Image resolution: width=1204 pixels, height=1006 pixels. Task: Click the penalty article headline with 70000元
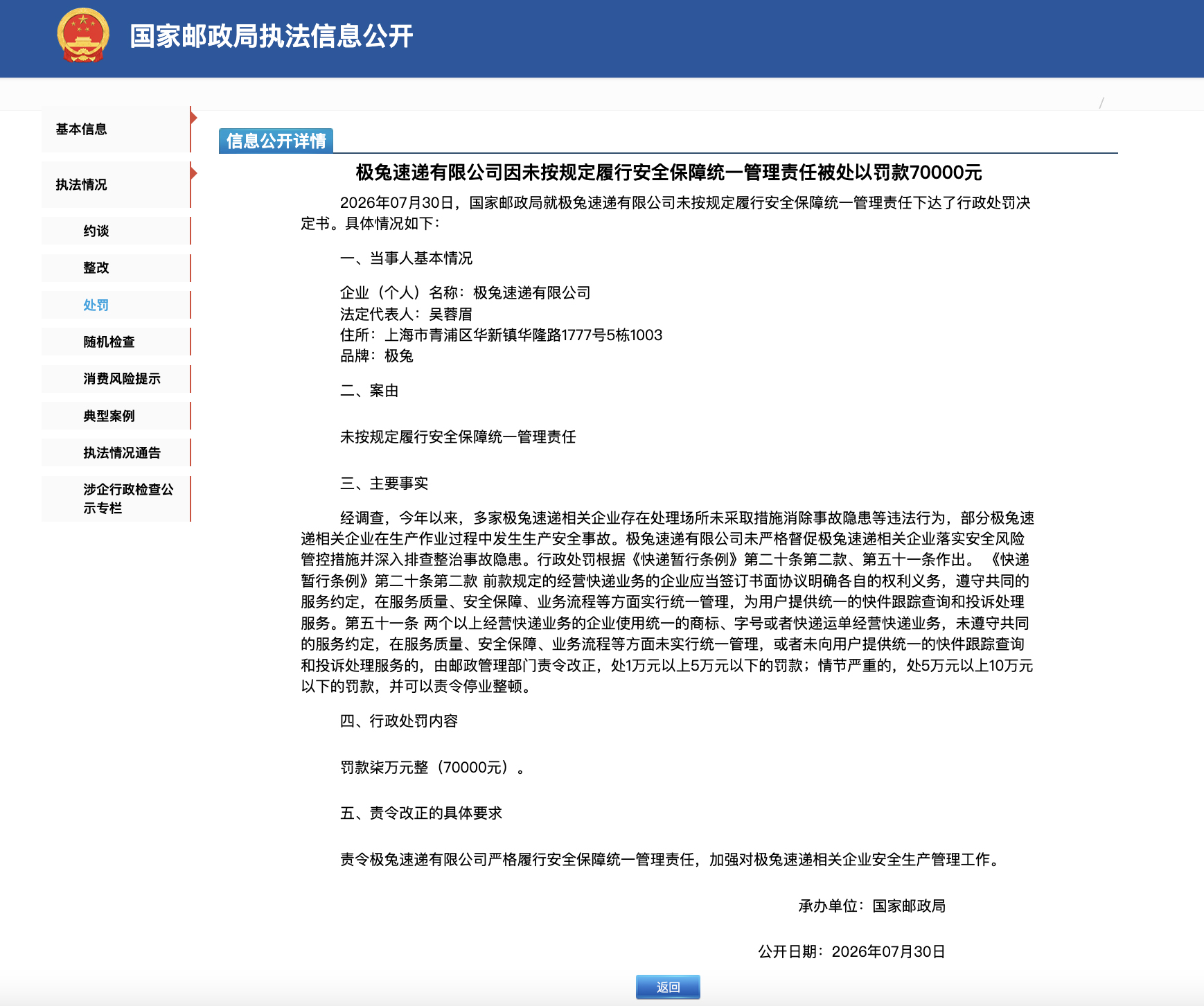[x=669, y=173]
